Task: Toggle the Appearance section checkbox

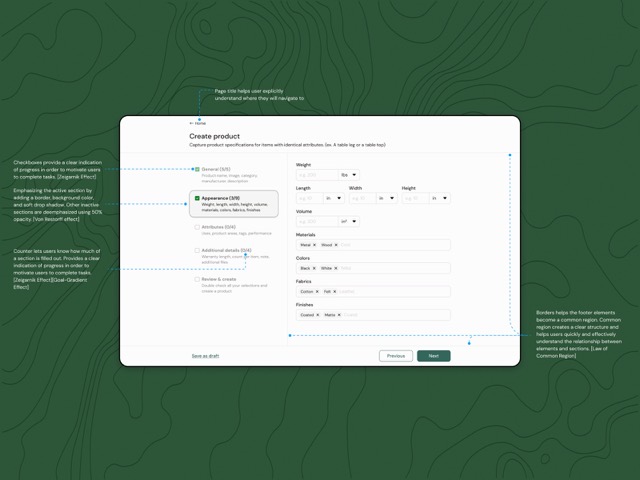Action: (197, 198)
